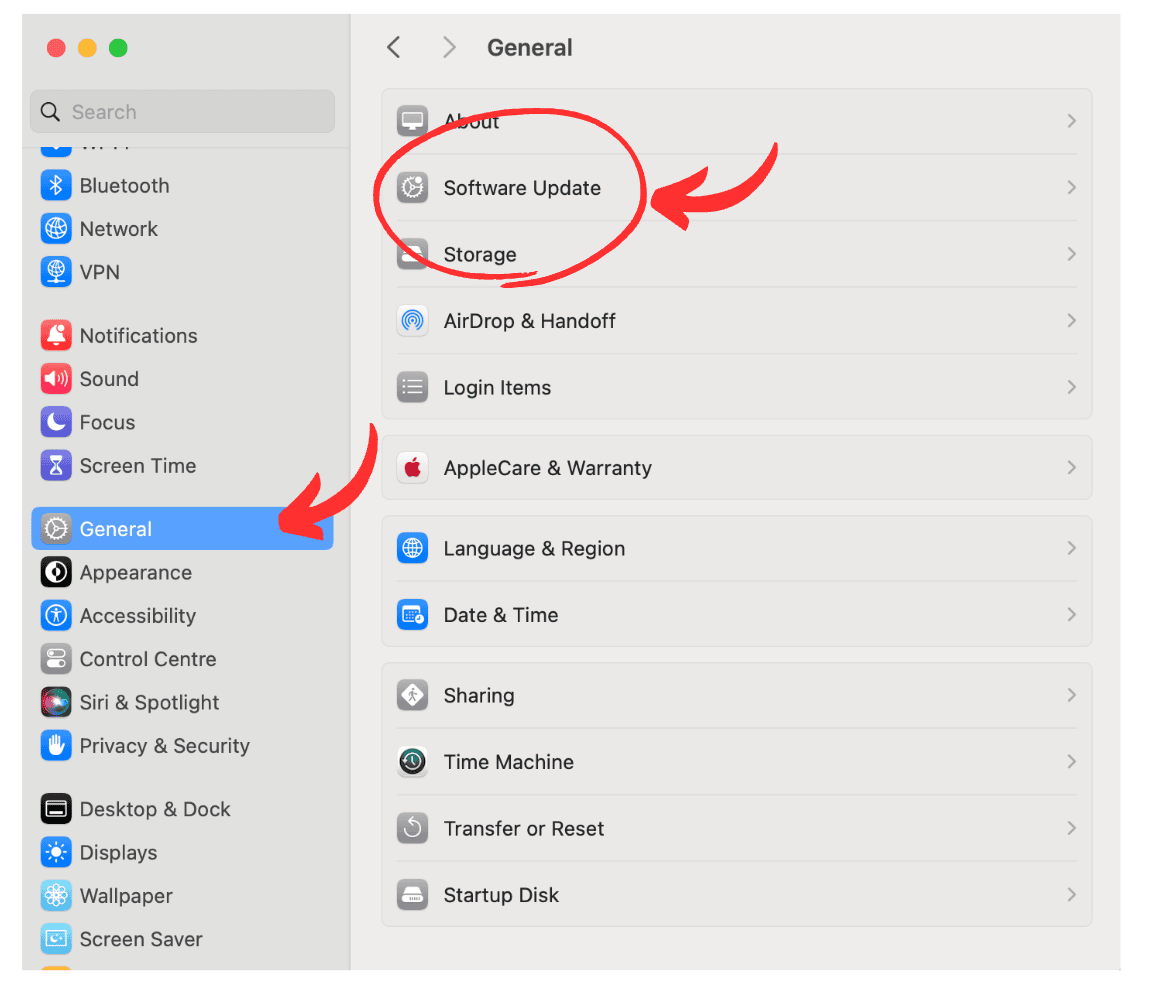The image size is (1170, 984).
Task: Switch to Control Centre settings
Action: coord(147,660)
